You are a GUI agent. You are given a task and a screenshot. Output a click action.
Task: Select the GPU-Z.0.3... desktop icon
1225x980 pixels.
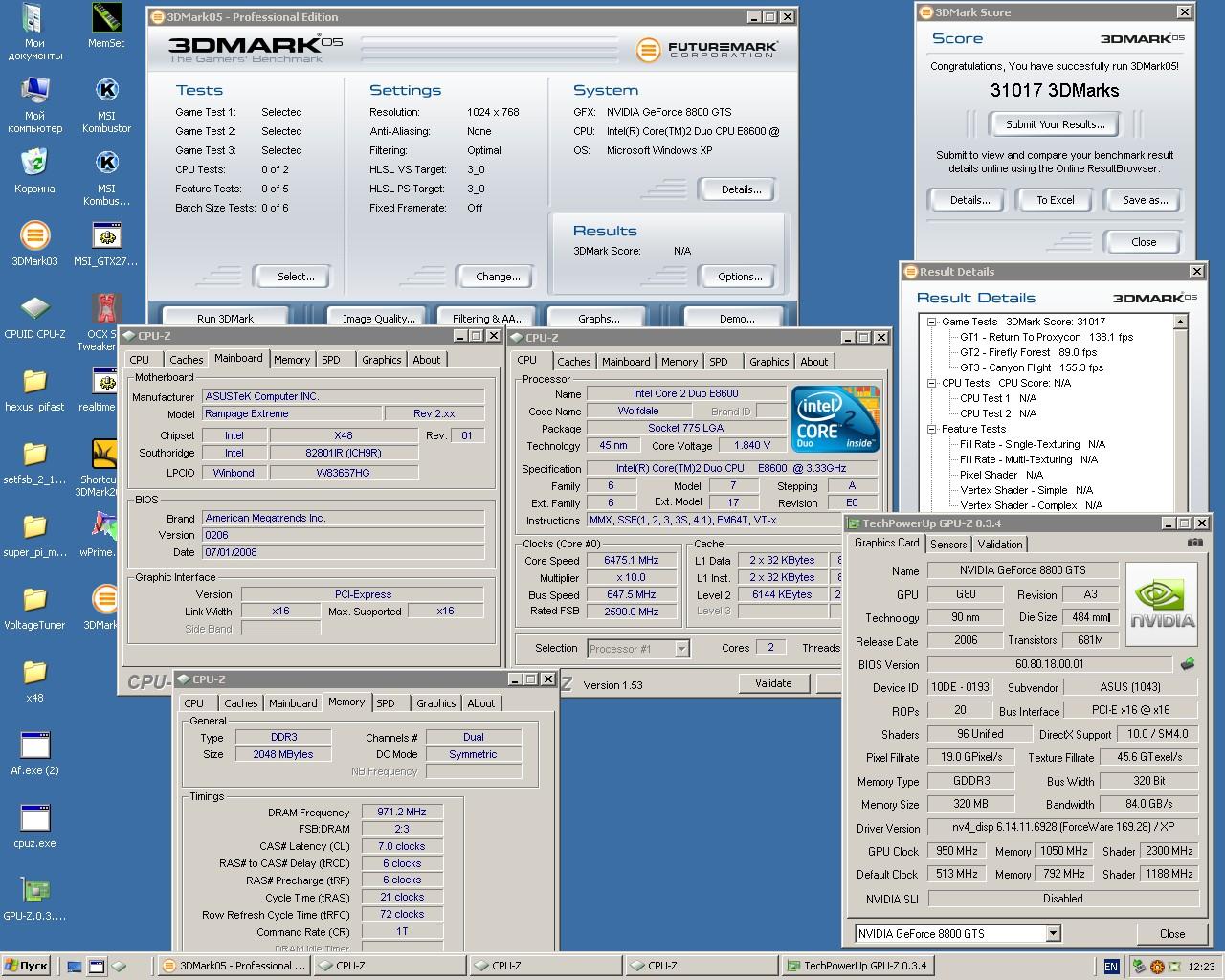34,899
